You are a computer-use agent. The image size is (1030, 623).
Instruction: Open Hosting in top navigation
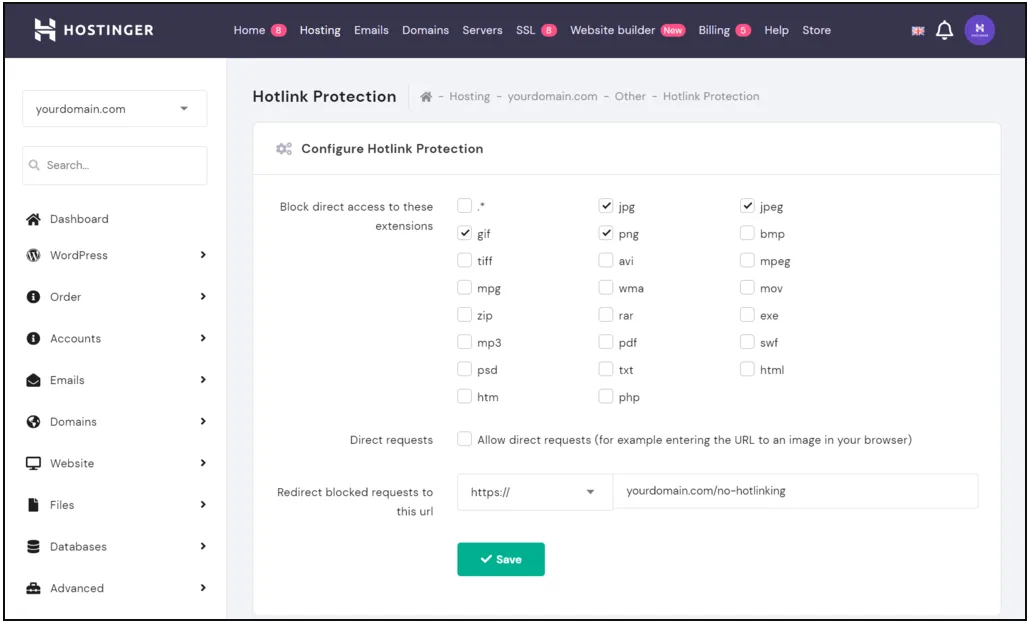tap(320, 31)
